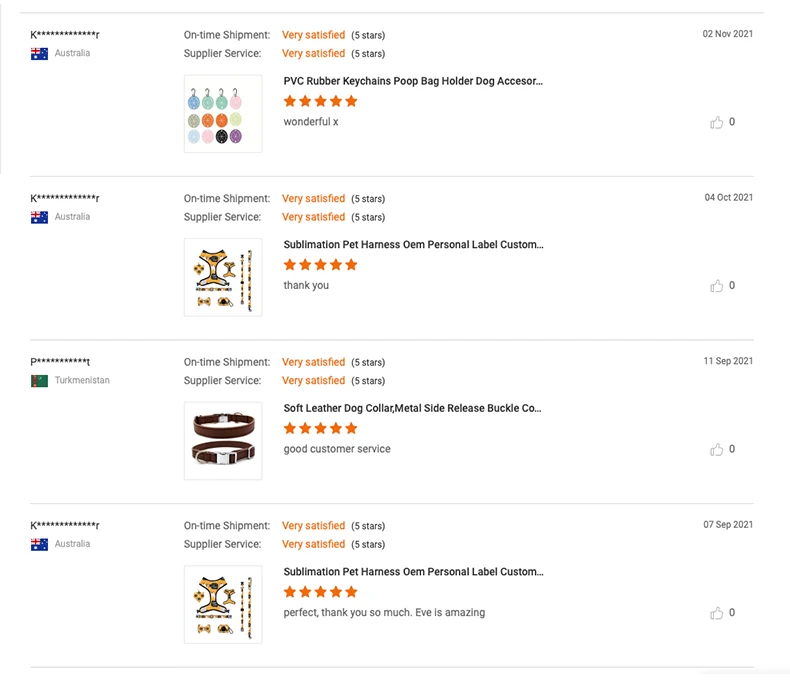790x693 pixels.
Task: Click Australia flag on 07 Sep 2021 review
Action: 39,545
